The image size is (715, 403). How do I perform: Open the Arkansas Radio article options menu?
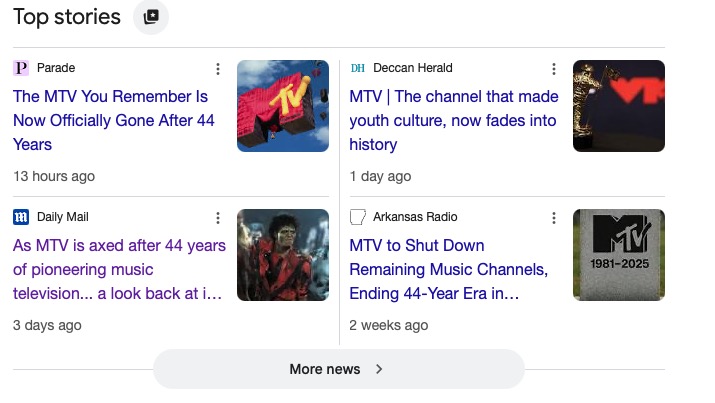pyautogui.click(x=553, y=218)
